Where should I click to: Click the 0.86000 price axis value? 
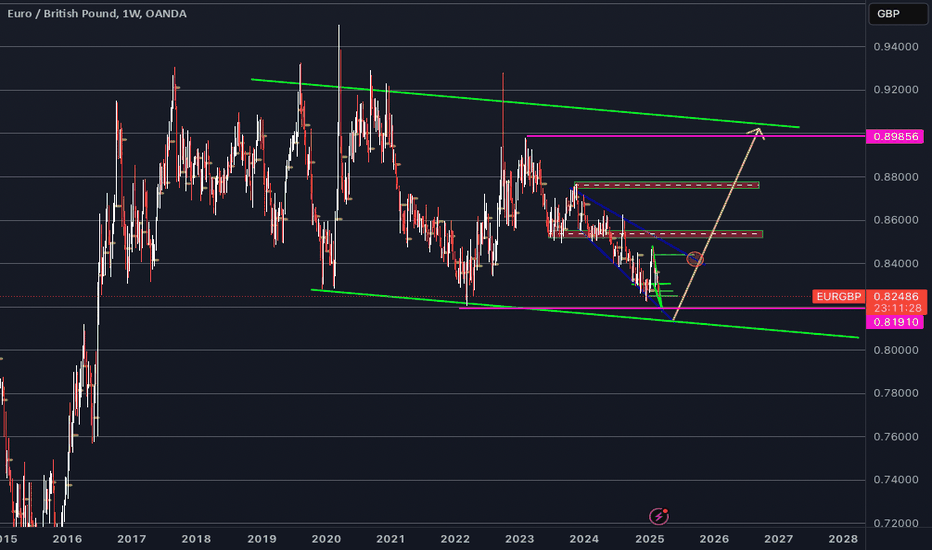pos(896,220)
